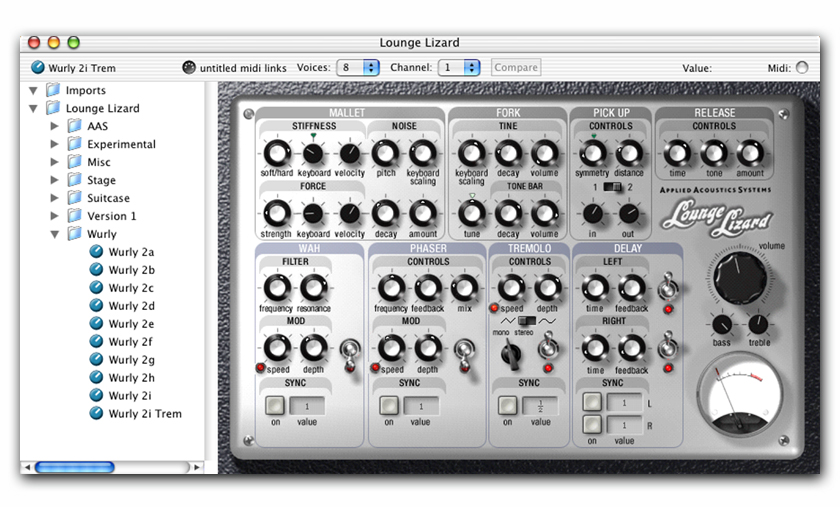Collapse the Lounge Lizard folder triangle

(x=33, y=108)
